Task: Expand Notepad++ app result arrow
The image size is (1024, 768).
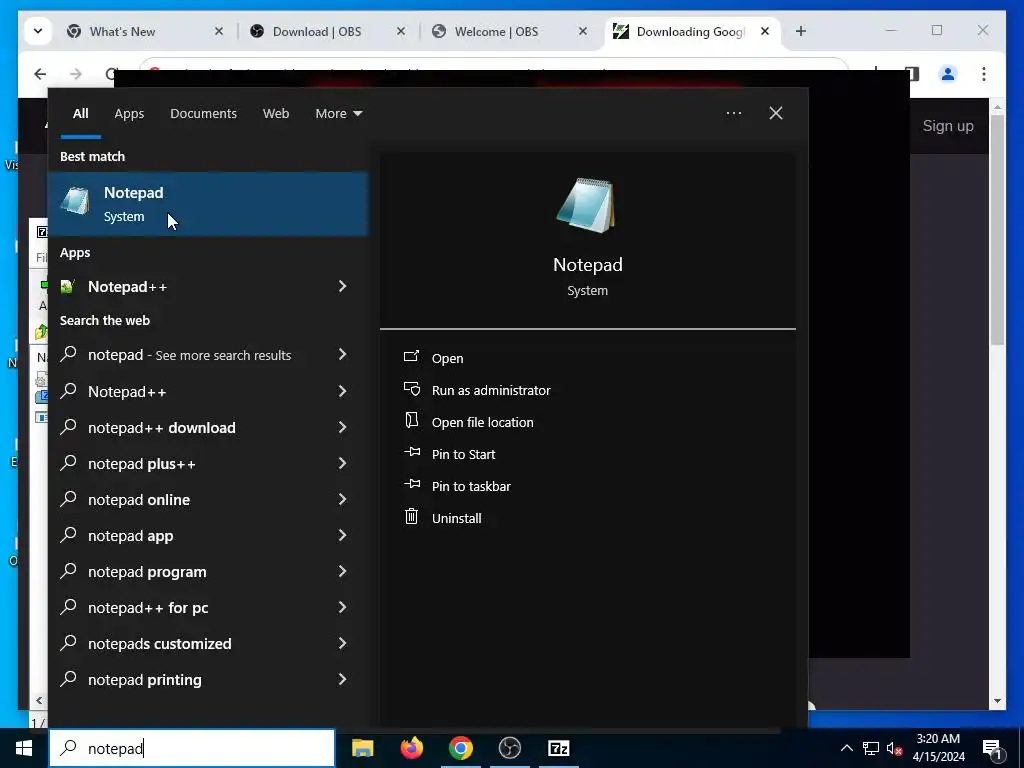Action: (342, 286)
